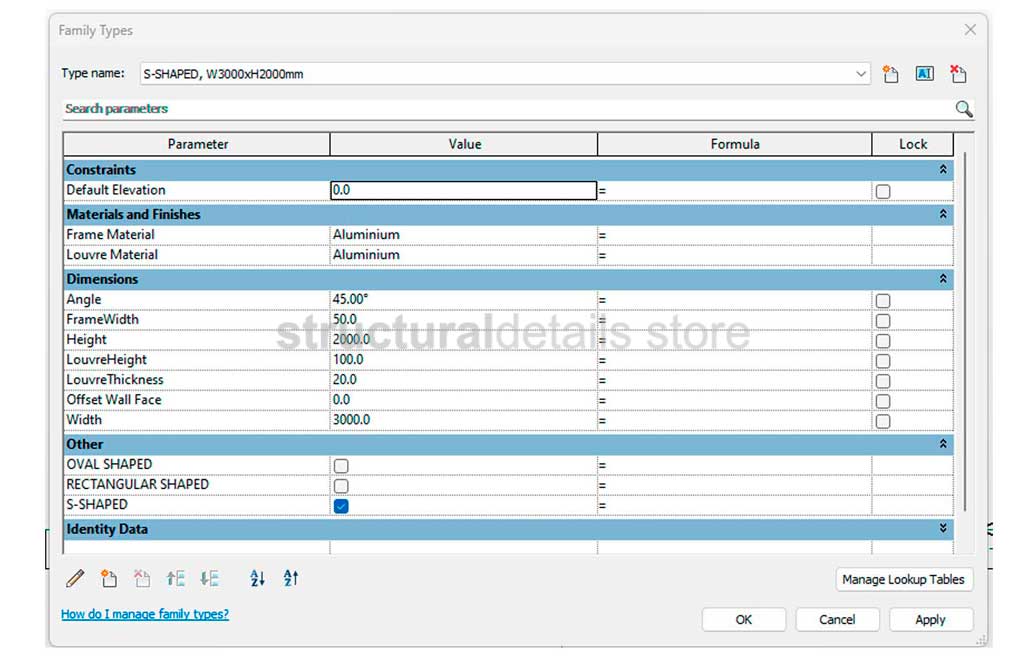Viewport: 1024px width, 662px height.
Task: Click the Delete Type icon
Action: pos(958,74)
